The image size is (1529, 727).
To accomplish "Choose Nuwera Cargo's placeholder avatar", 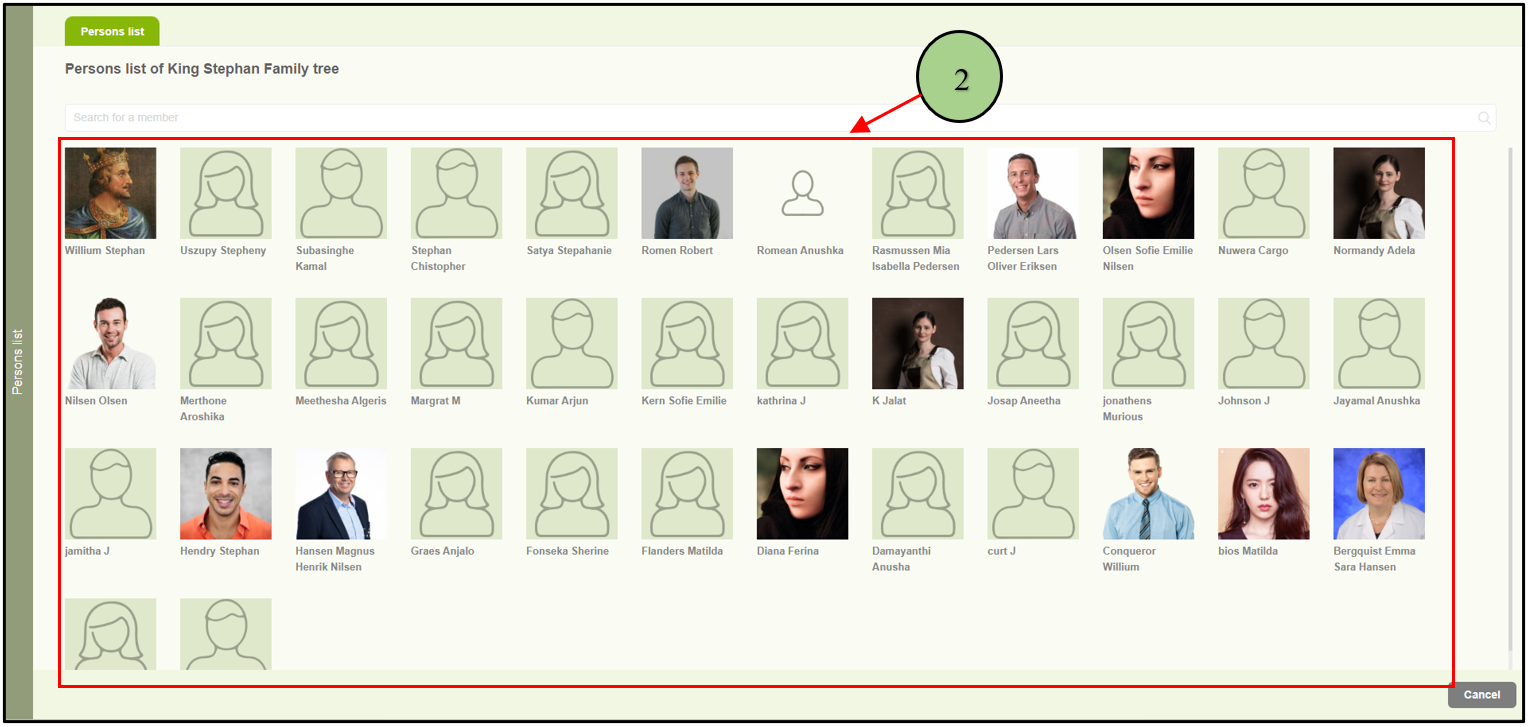I will (x=1263, y=193).
